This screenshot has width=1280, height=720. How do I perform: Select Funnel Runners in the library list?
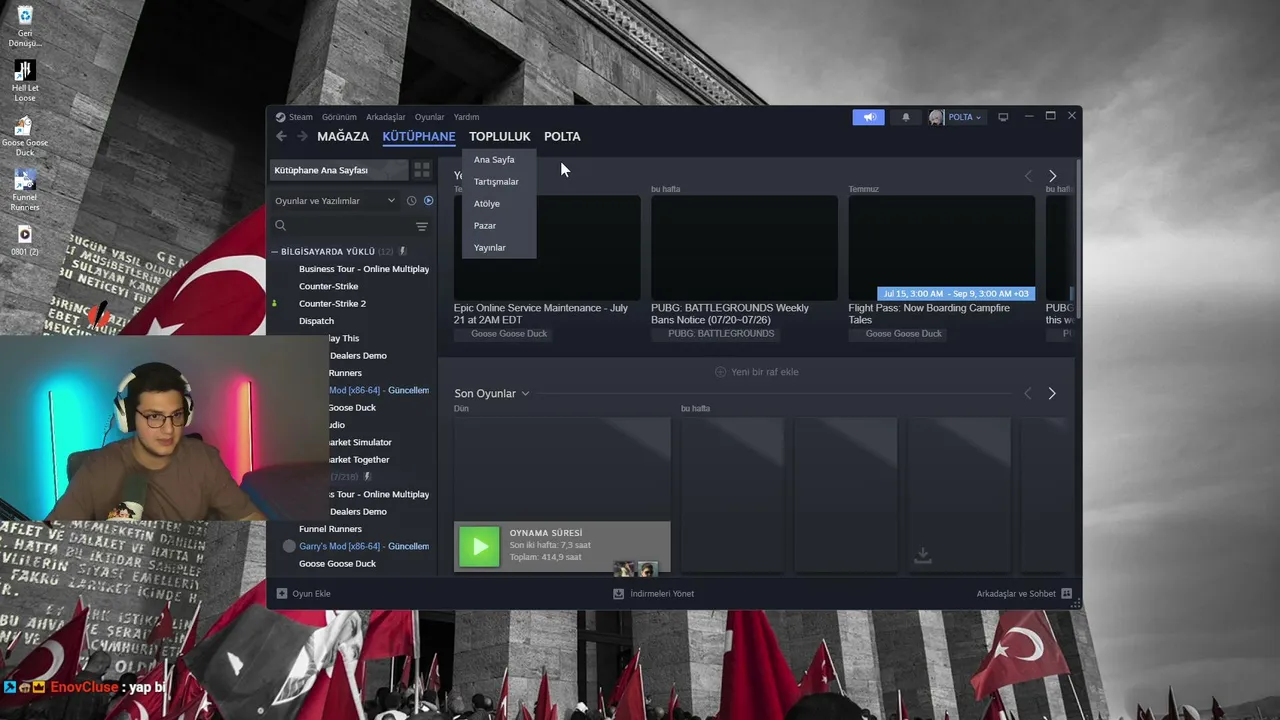coord(330,529)
